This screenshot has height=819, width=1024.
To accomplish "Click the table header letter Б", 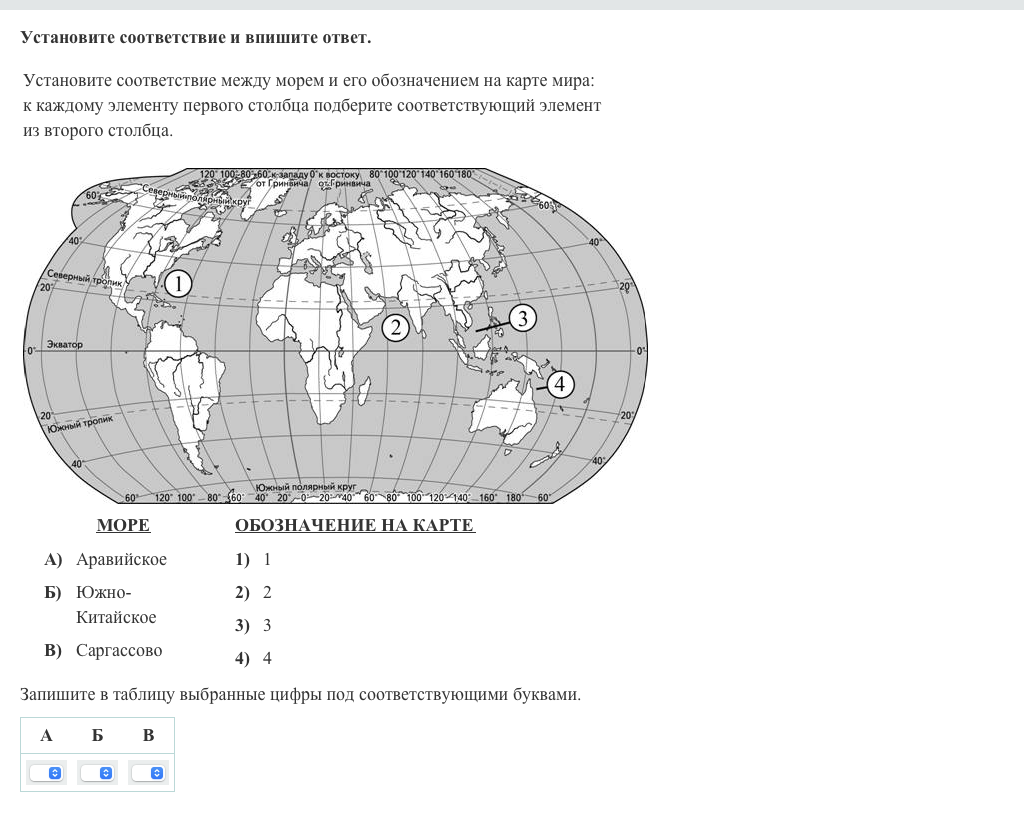I will click(97, 737).
